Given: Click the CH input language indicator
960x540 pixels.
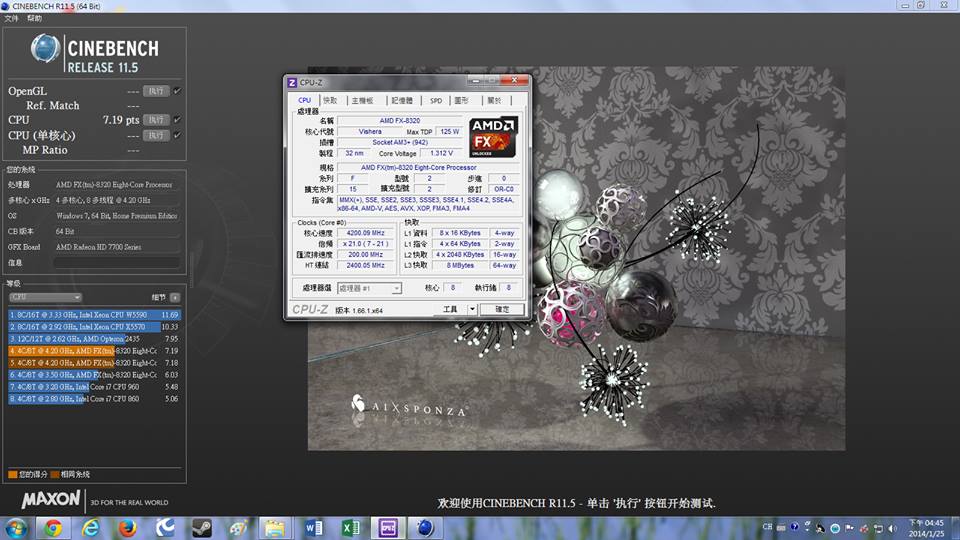Looking at the screenshot, I should coord(767,528).
